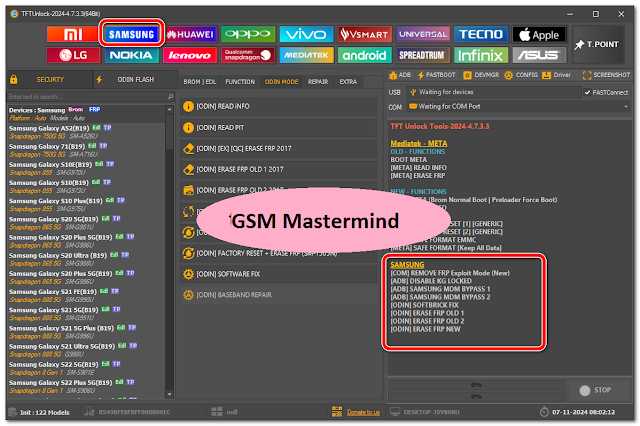Select the Nokia brand icon
This screenshot has width=640, height=426.
coord(131,55)
